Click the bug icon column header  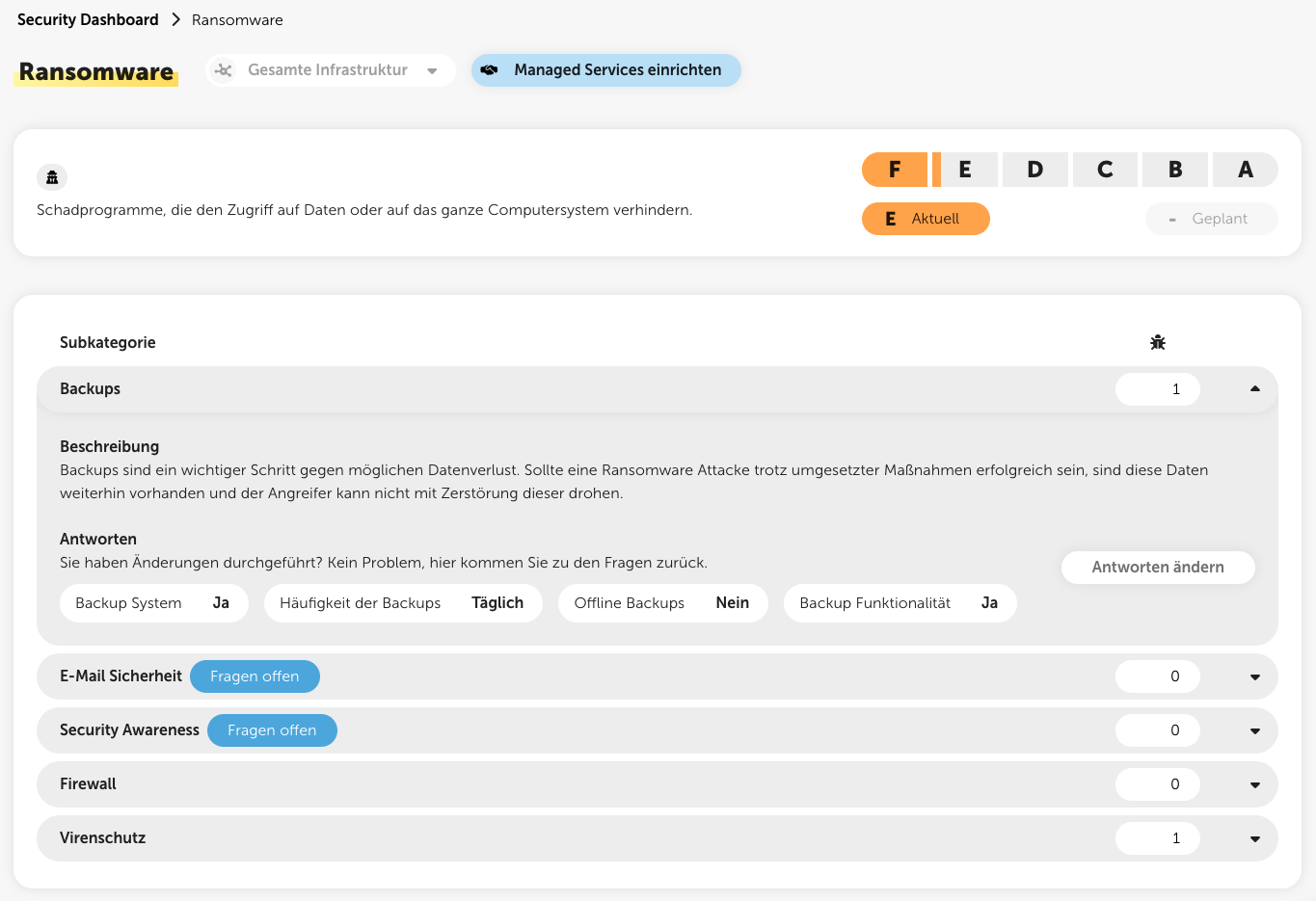point(1158,342)
